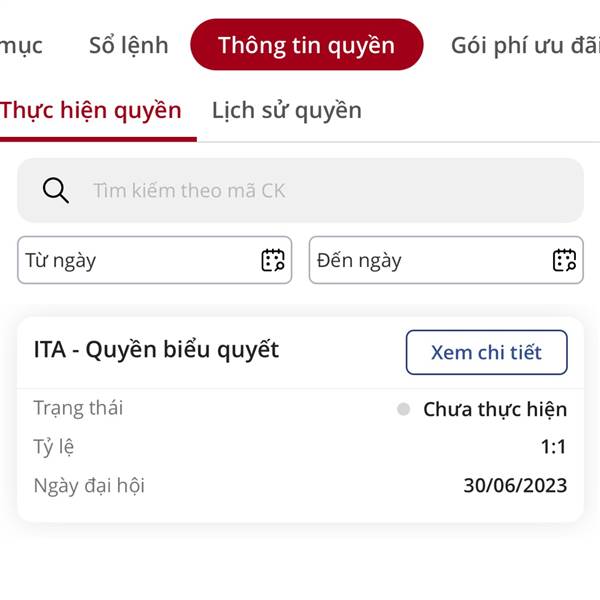The height and width of the screenshot is (600, 600).
Task: Click the Ngày đại hội label
Action: [89, 486]
